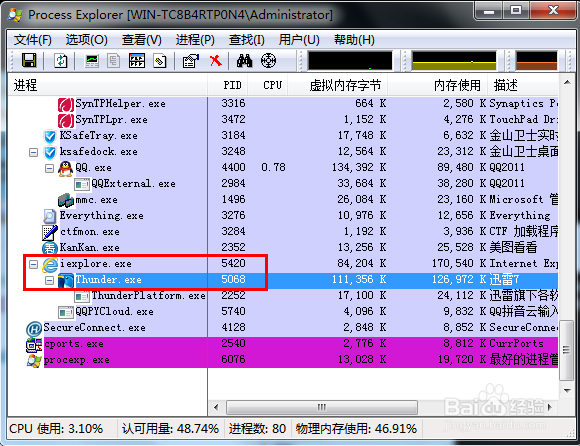Click the SynTPLpr.exe process icon
The height and width of the screenshot is (446, 580).
(x=66, y=120)
